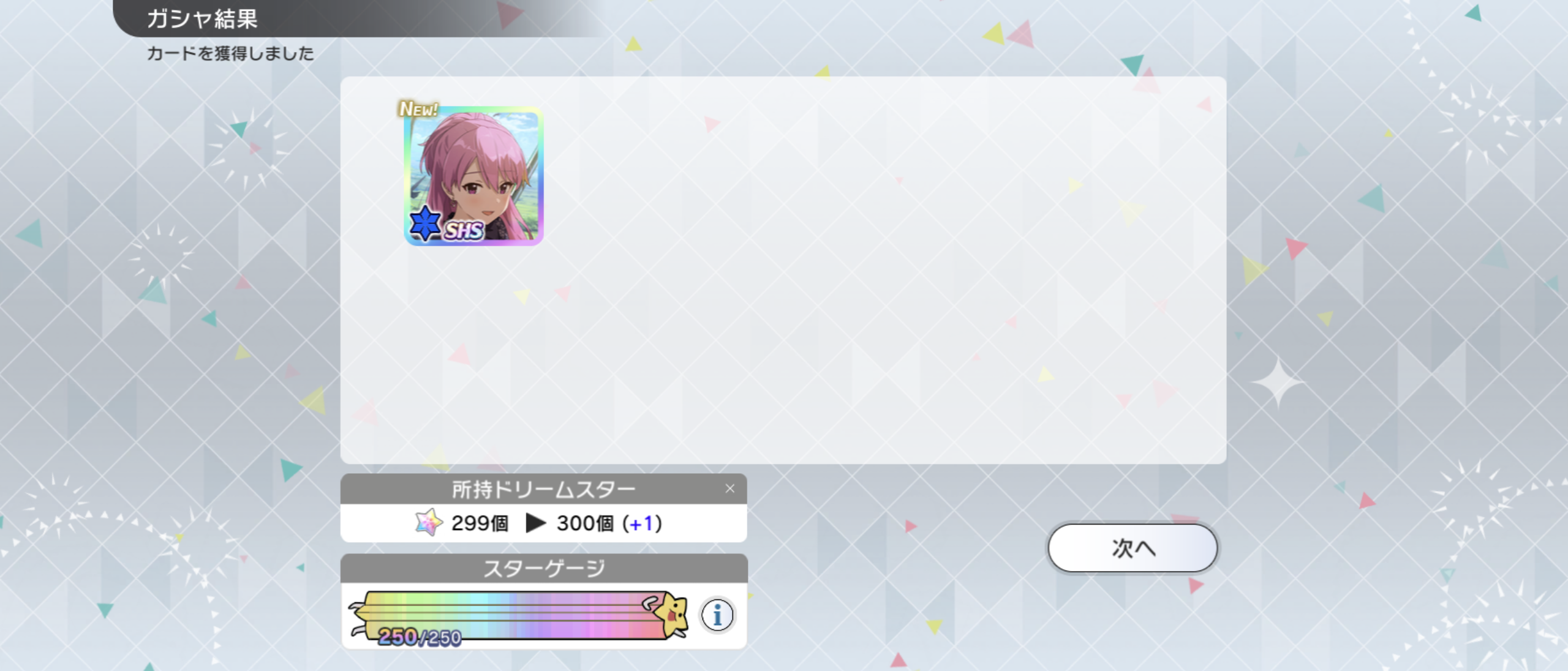The height and width of the screenshot is (671, 1568).
Task: Open the Star Gauge info icon
Action: pos(717,615)
